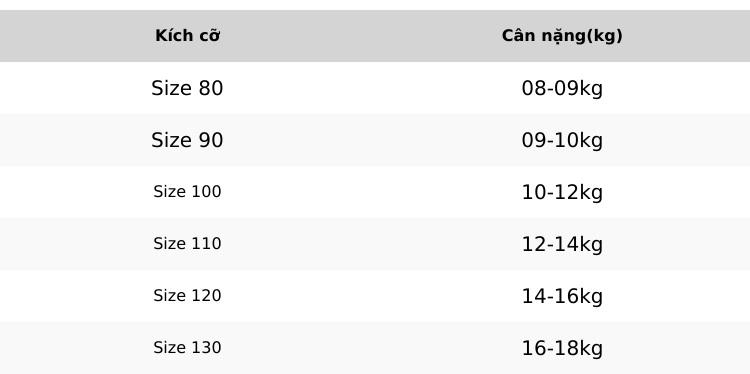
Task: Click the 16-18kg weight cell
Action: click(562, 348)
